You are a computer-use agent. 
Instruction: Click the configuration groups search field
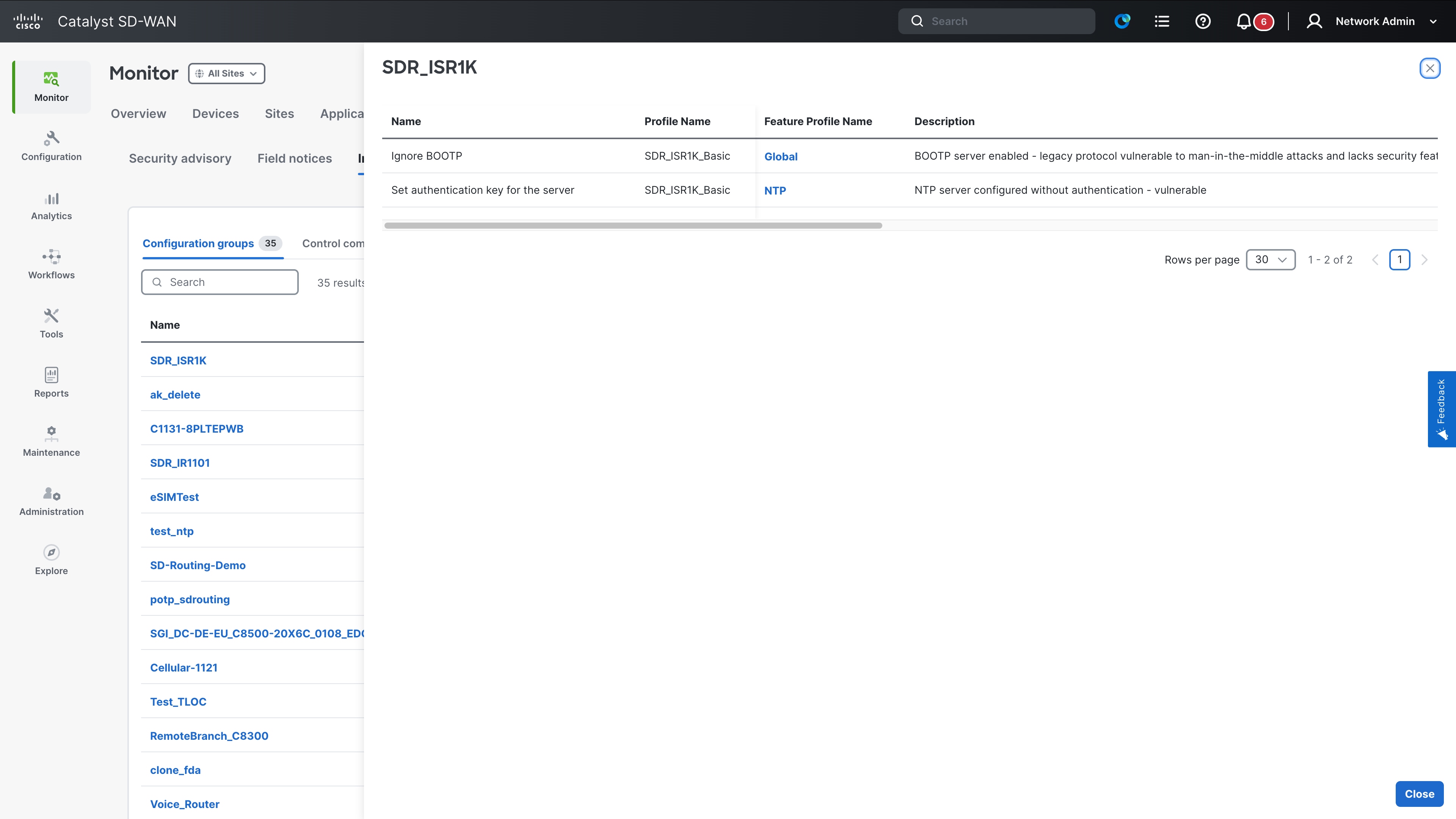coord(220,282)
